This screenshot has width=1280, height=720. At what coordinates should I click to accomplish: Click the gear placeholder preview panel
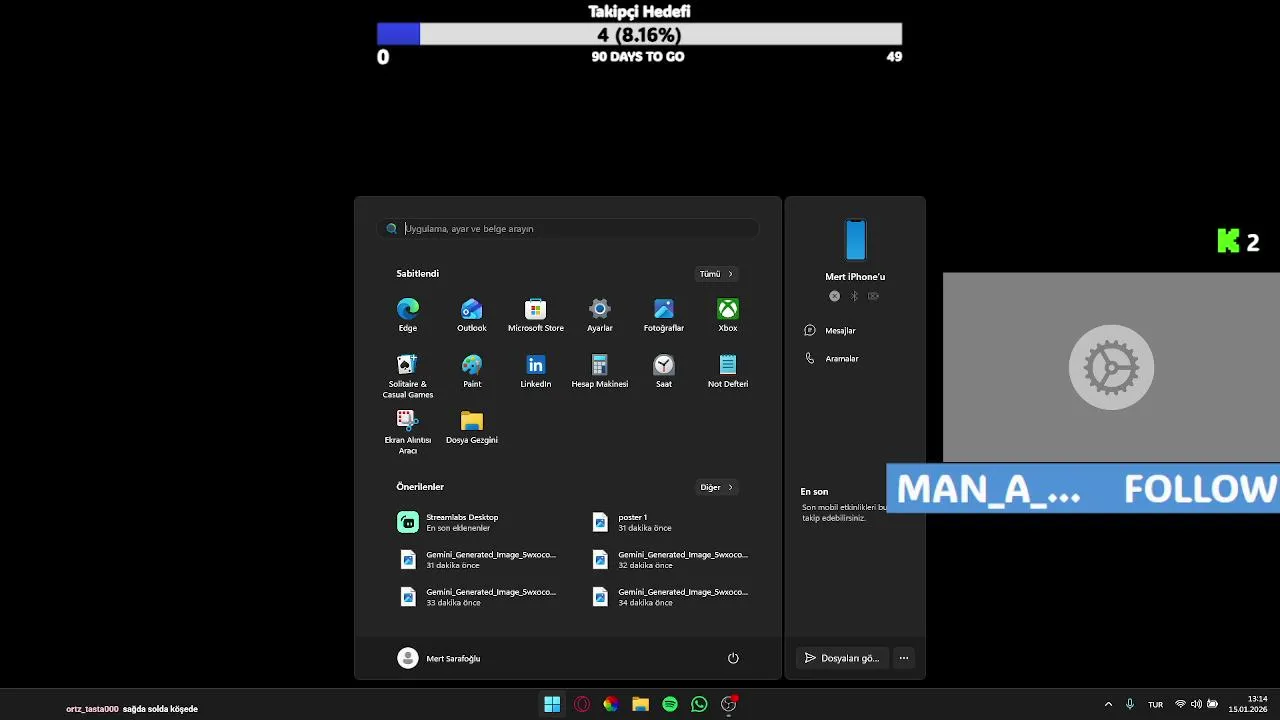click(1111, 367)
